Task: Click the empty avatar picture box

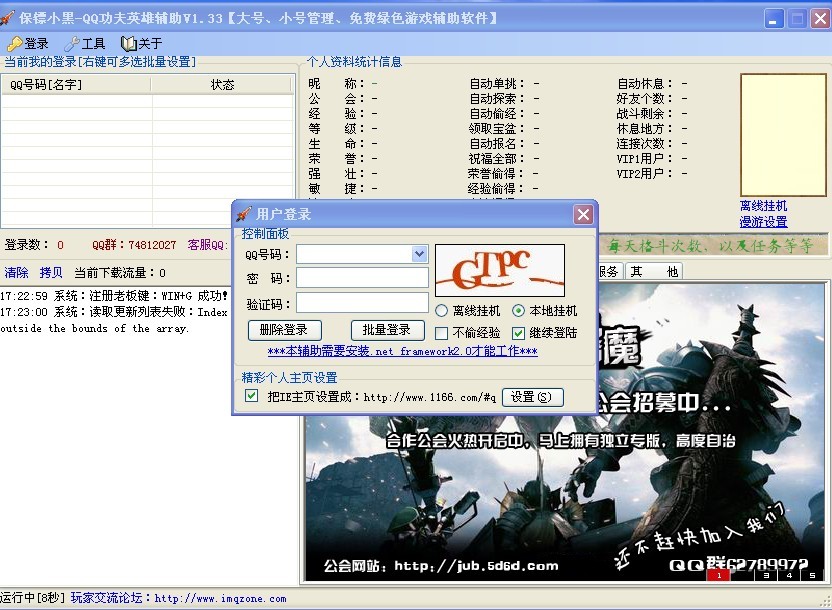Action: coord(783,135)
